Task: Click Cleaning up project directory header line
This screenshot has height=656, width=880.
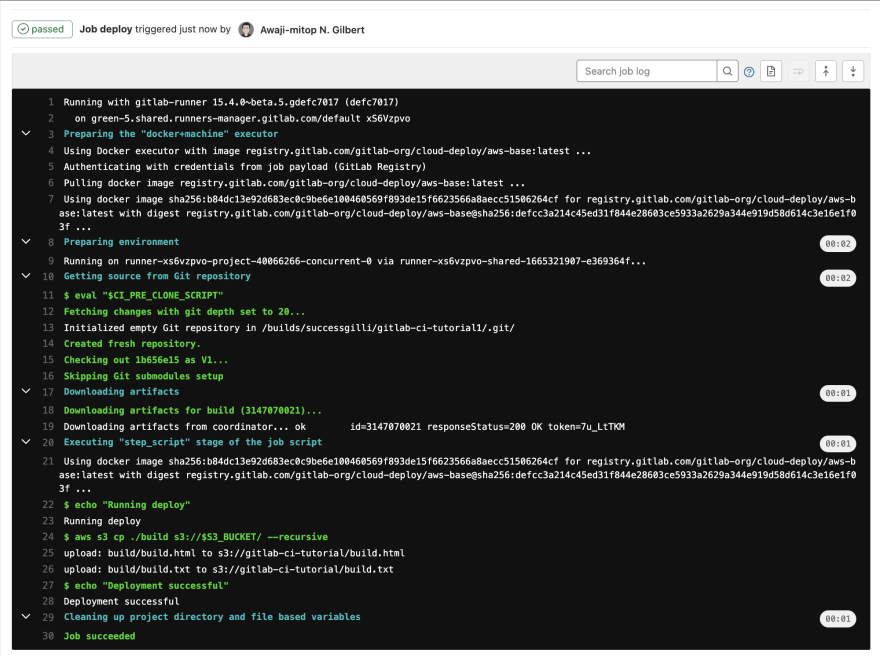Action: 212,617
